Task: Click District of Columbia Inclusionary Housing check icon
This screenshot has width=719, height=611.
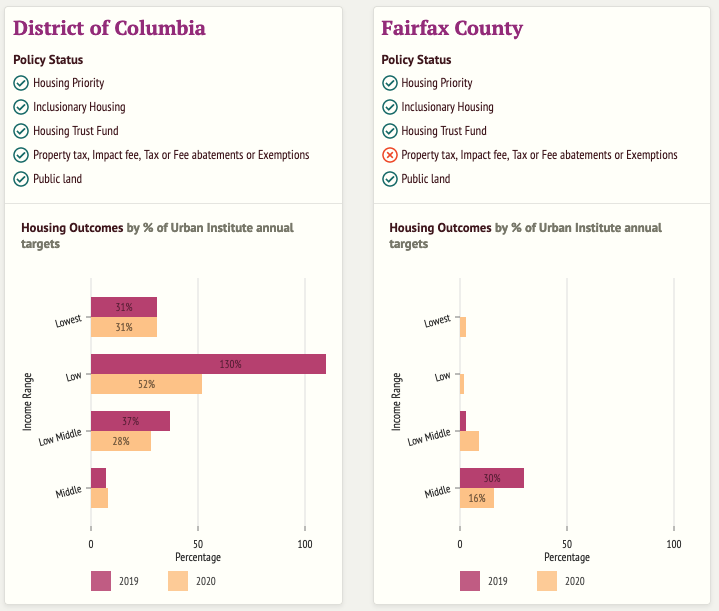Action: (x=21, y=107)
